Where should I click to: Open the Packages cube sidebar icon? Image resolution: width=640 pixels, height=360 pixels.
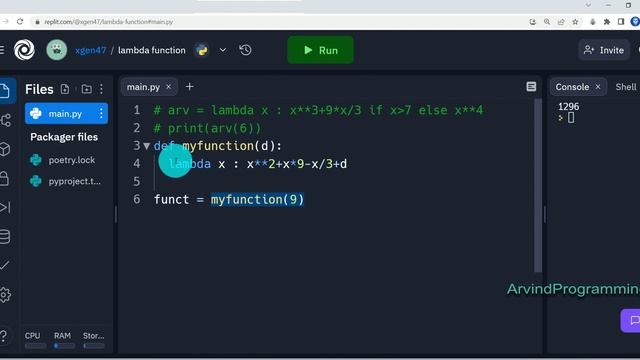[5, 149]
